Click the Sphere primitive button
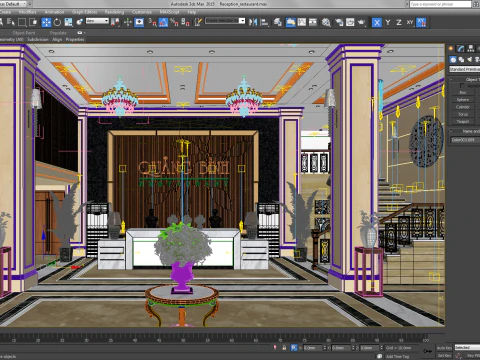 click(463, 100)
